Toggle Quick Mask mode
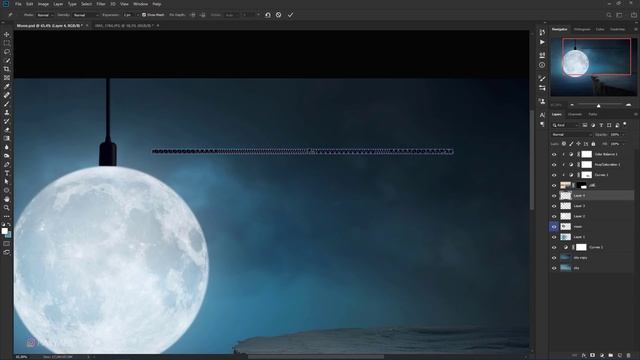640x360 pixels. (7, 244)
